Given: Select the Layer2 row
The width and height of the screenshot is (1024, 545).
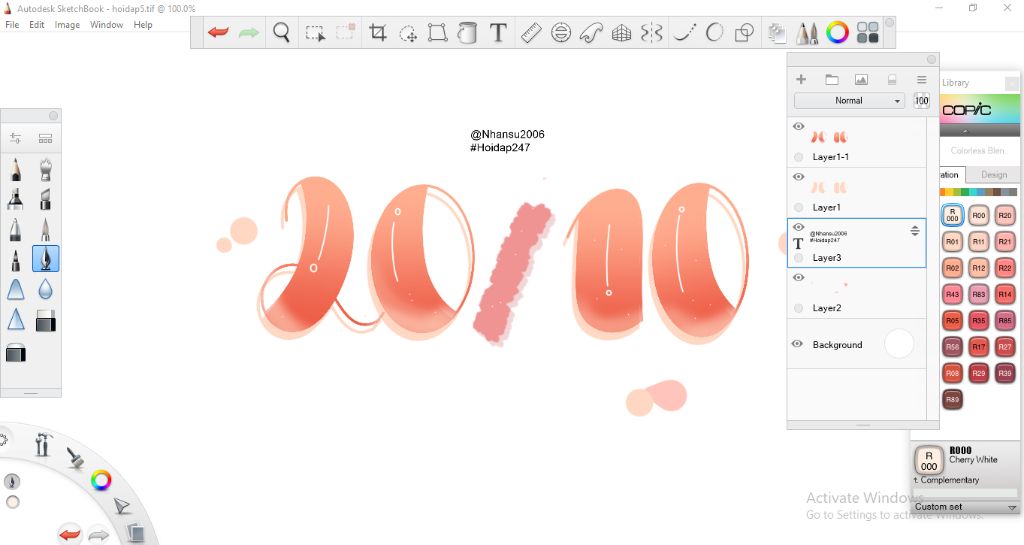Looking at the screenshot, I should pos(857,294).
